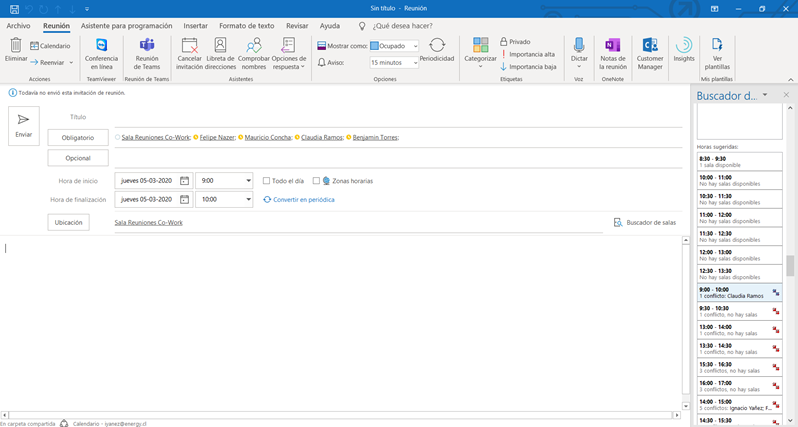The image size is (798, 427).
Task: Click Sala Reuniones Co-Work location link
Action: pyautogui.click(x=149, y=222)
